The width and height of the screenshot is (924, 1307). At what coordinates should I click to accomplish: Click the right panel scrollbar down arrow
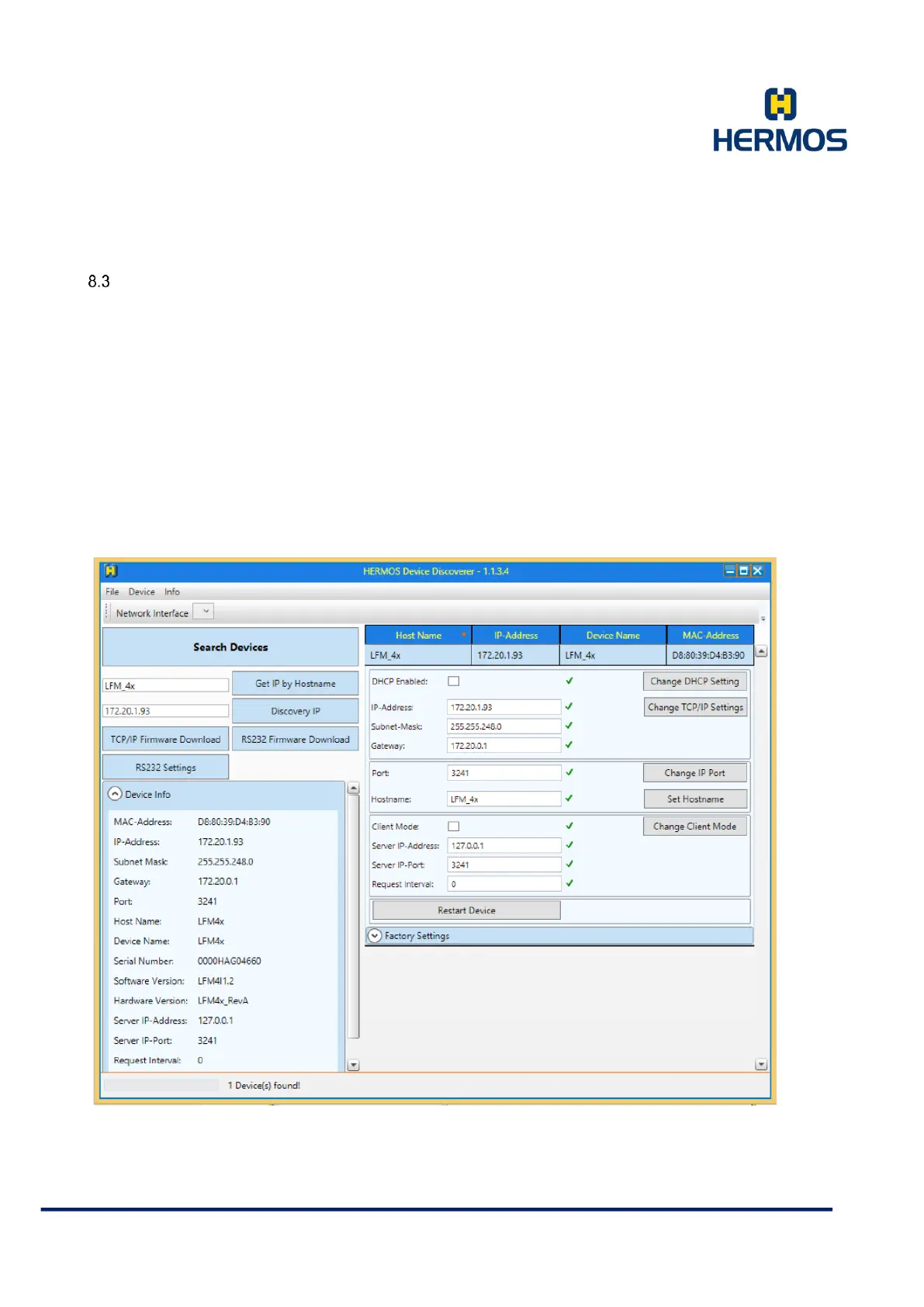coord(762,1064)
